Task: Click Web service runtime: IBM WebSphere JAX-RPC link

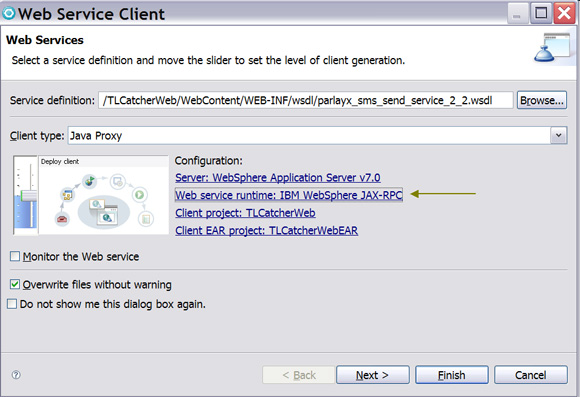Action: (x=289, y=195)
